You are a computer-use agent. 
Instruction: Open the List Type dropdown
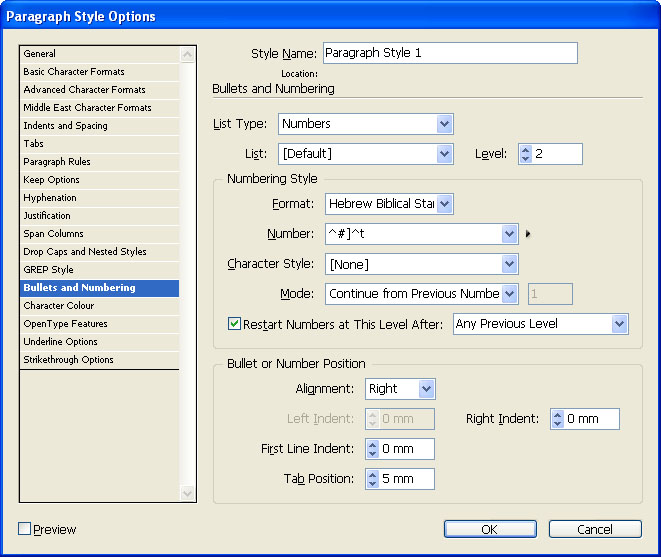pos(444,124)
